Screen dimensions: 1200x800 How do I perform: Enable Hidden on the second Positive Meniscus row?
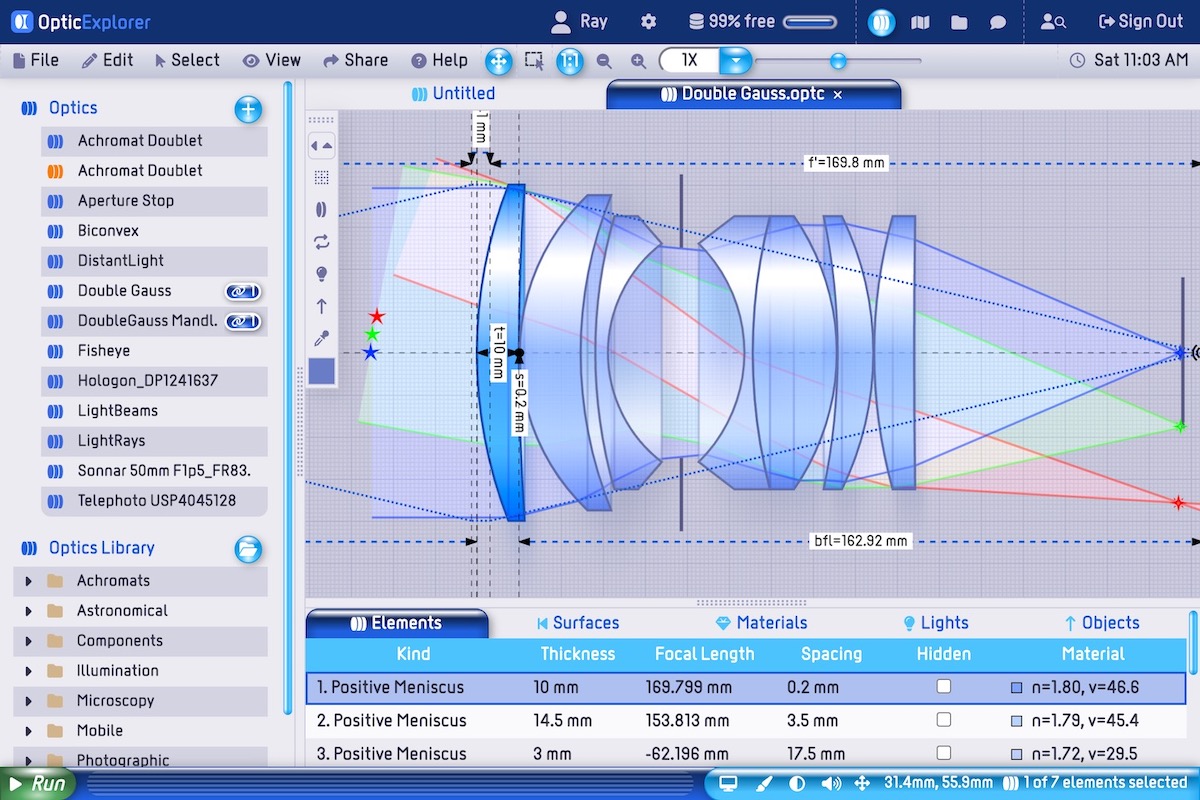tap(943, 720)
